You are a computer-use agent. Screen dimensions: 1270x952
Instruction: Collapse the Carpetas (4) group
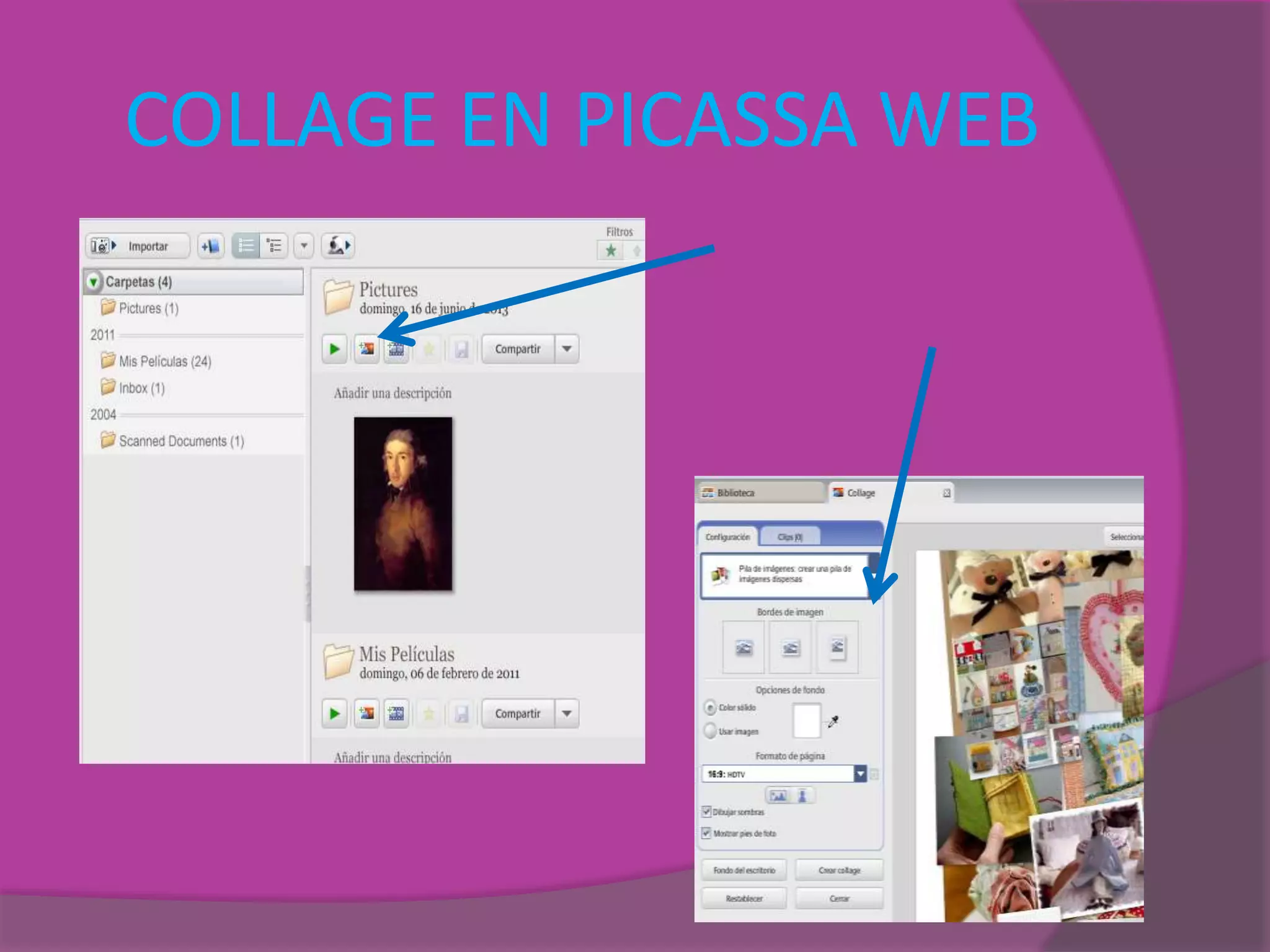click(93, 282)
